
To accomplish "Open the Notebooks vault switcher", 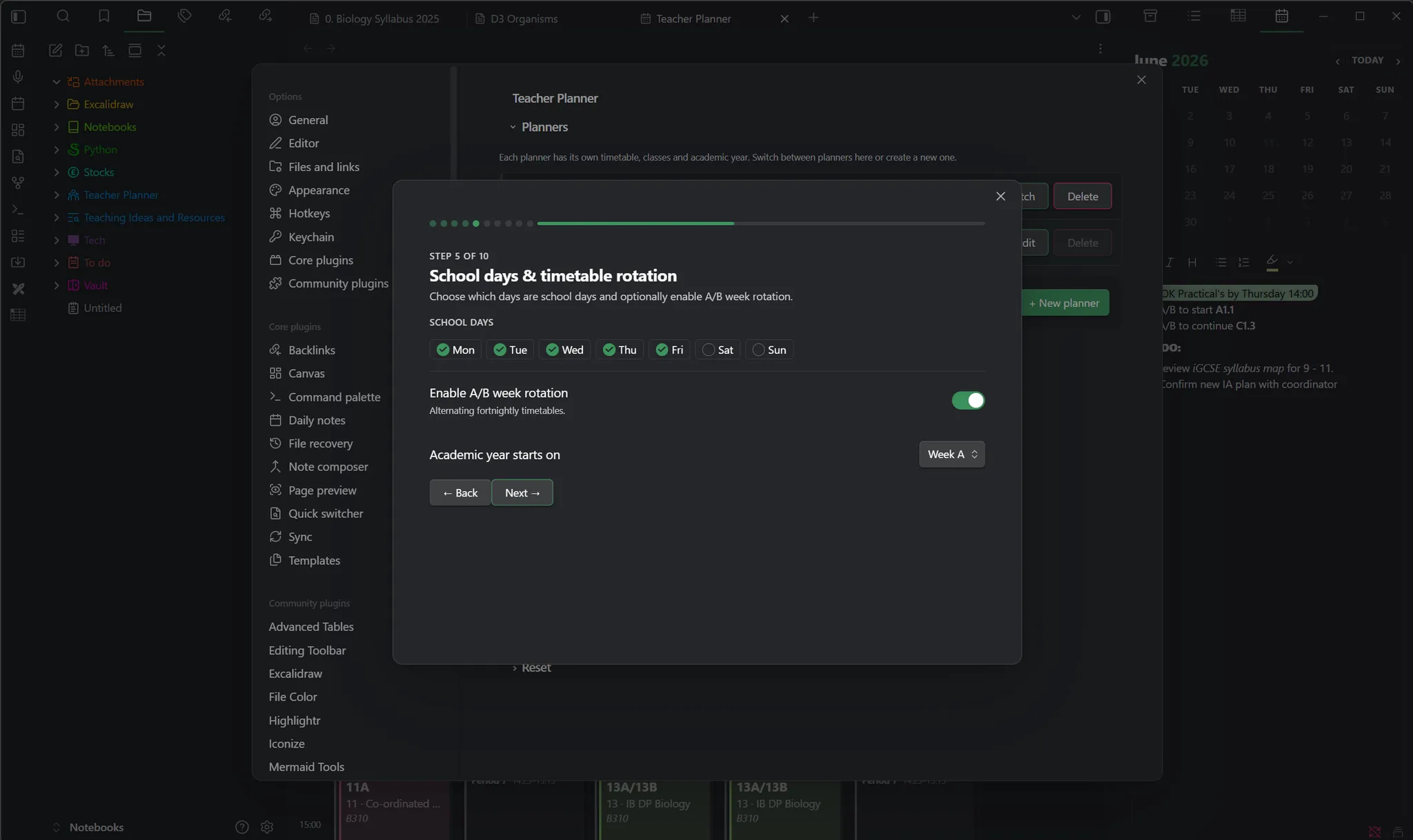I will click(x=90, y=828).
